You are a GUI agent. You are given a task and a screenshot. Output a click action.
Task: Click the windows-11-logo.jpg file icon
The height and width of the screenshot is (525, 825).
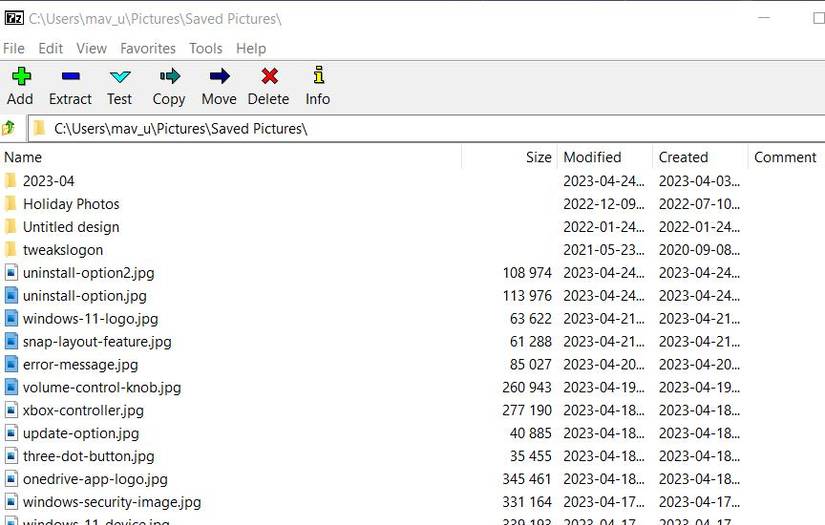coord(11,318)
